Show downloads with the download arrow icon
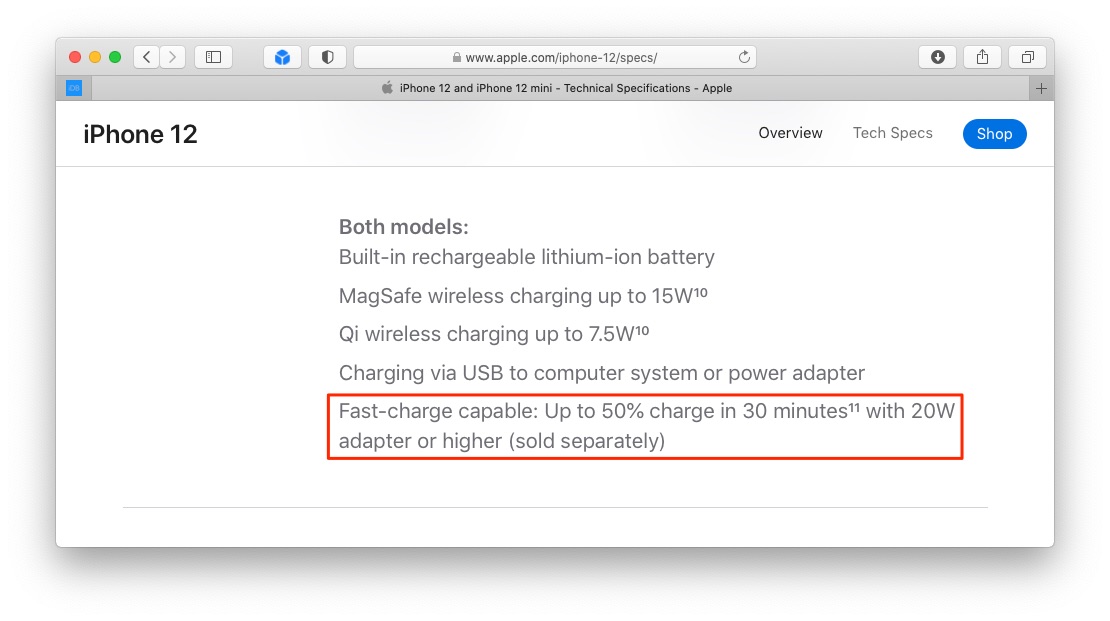Screen dimensions: 1110x621 click(937, 57)
